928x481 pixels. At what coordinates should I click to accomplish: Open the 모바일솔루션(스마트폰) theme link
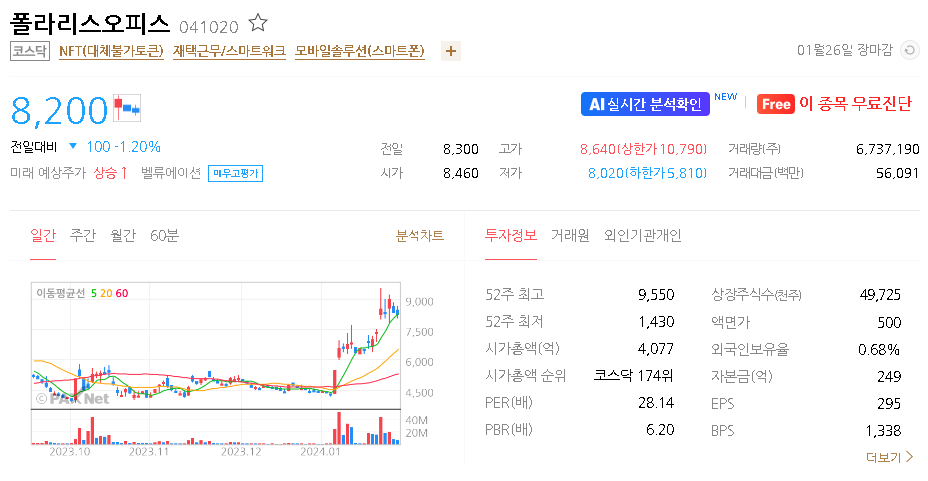tap(360, 51)
